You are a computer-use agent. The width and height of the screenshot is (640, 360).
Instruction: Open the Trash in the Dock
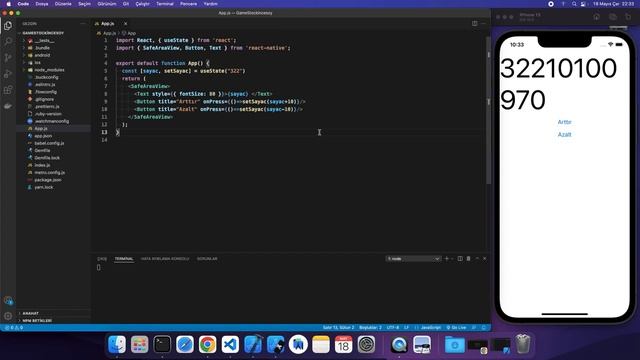(523, 344)
